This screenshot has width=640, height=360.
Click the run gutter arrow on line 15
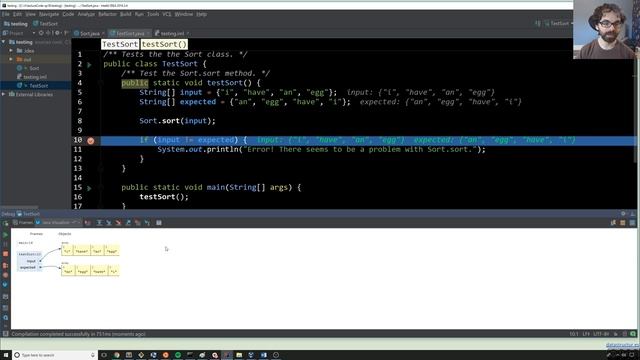click(89, 188)
